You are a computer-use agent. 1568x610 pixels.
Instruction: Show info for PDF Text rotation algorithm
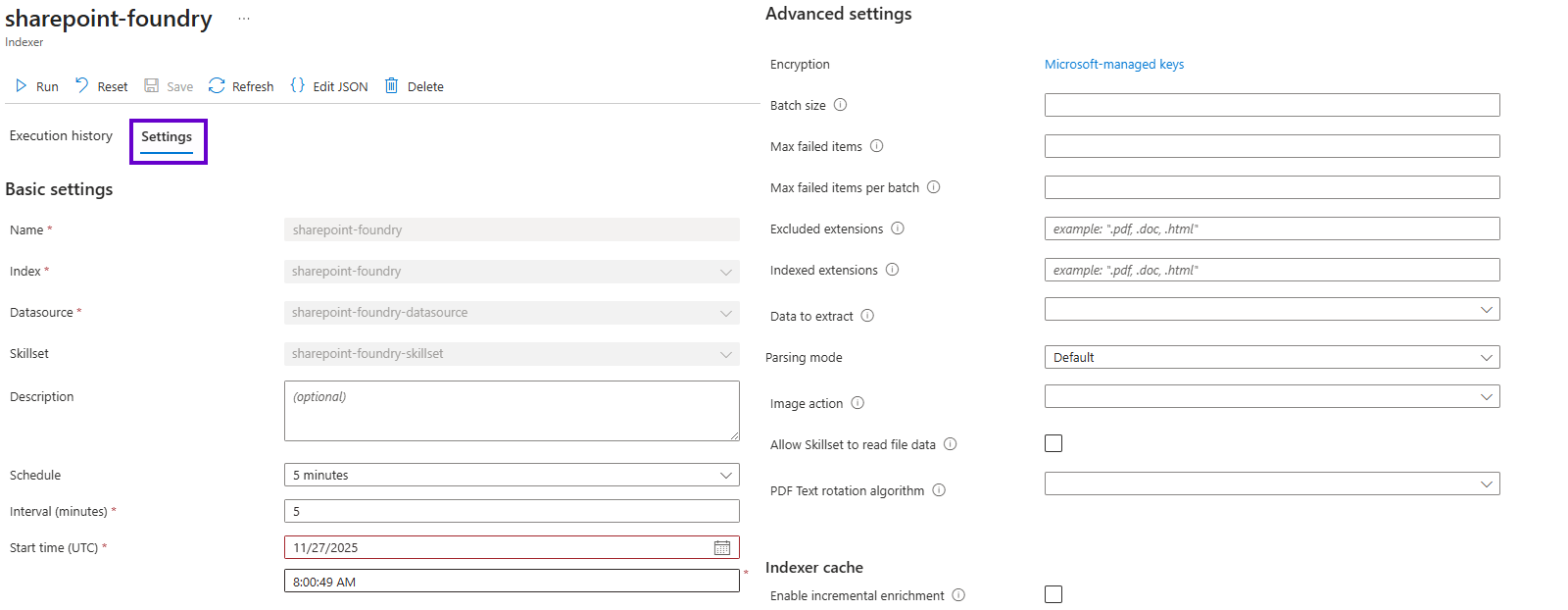pos(939,490)
